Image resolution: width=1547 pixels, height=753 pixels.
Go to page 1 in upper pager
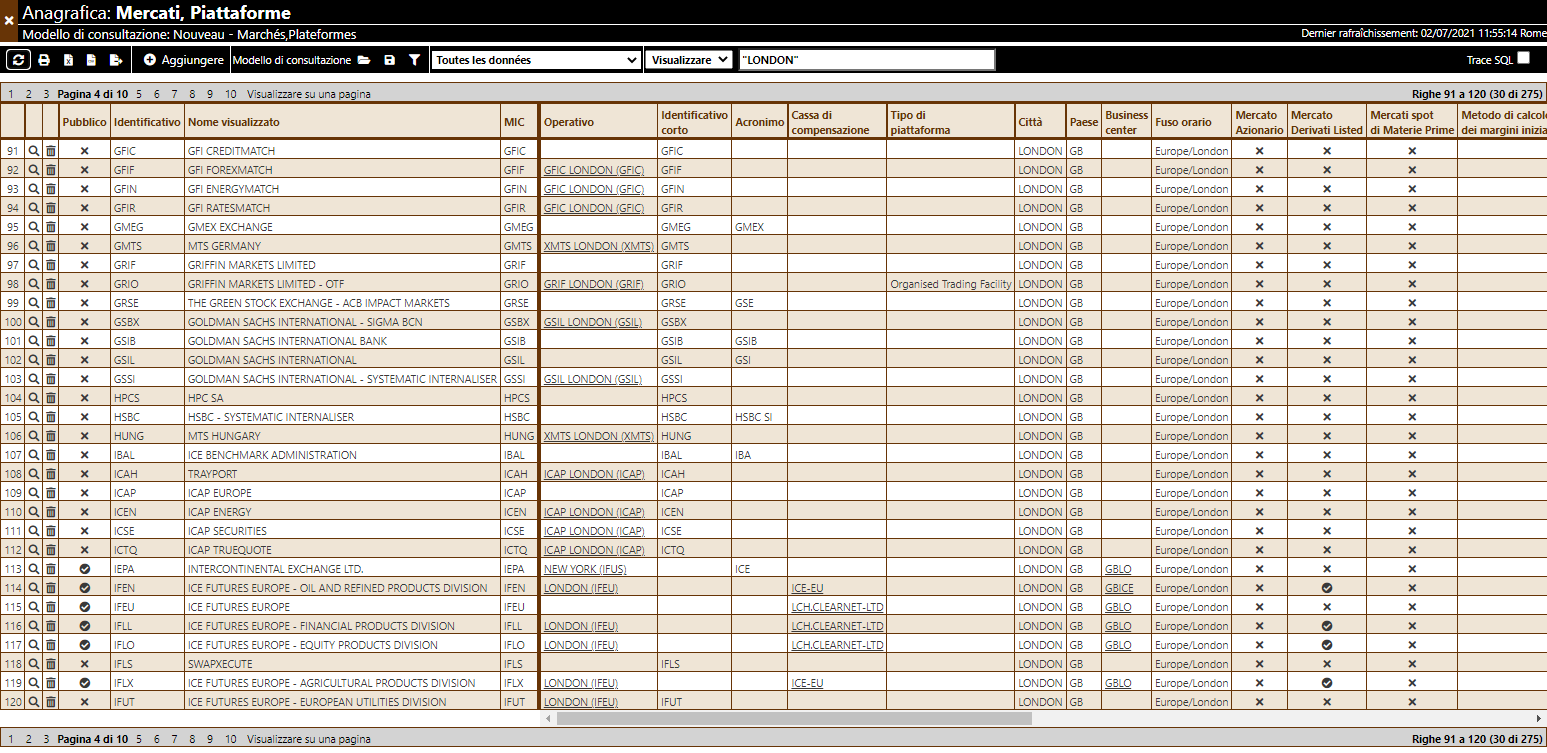click(11, 94)
